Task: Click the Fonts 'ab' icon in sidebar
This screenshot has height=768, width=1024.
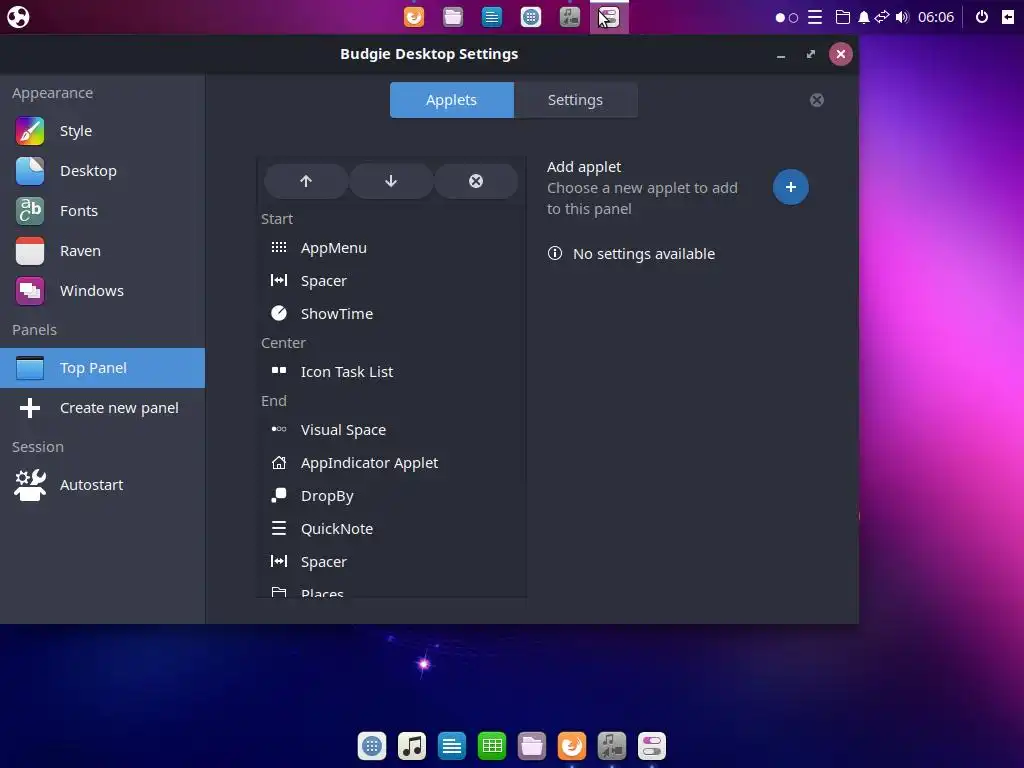Action: (x=30, y=211)
